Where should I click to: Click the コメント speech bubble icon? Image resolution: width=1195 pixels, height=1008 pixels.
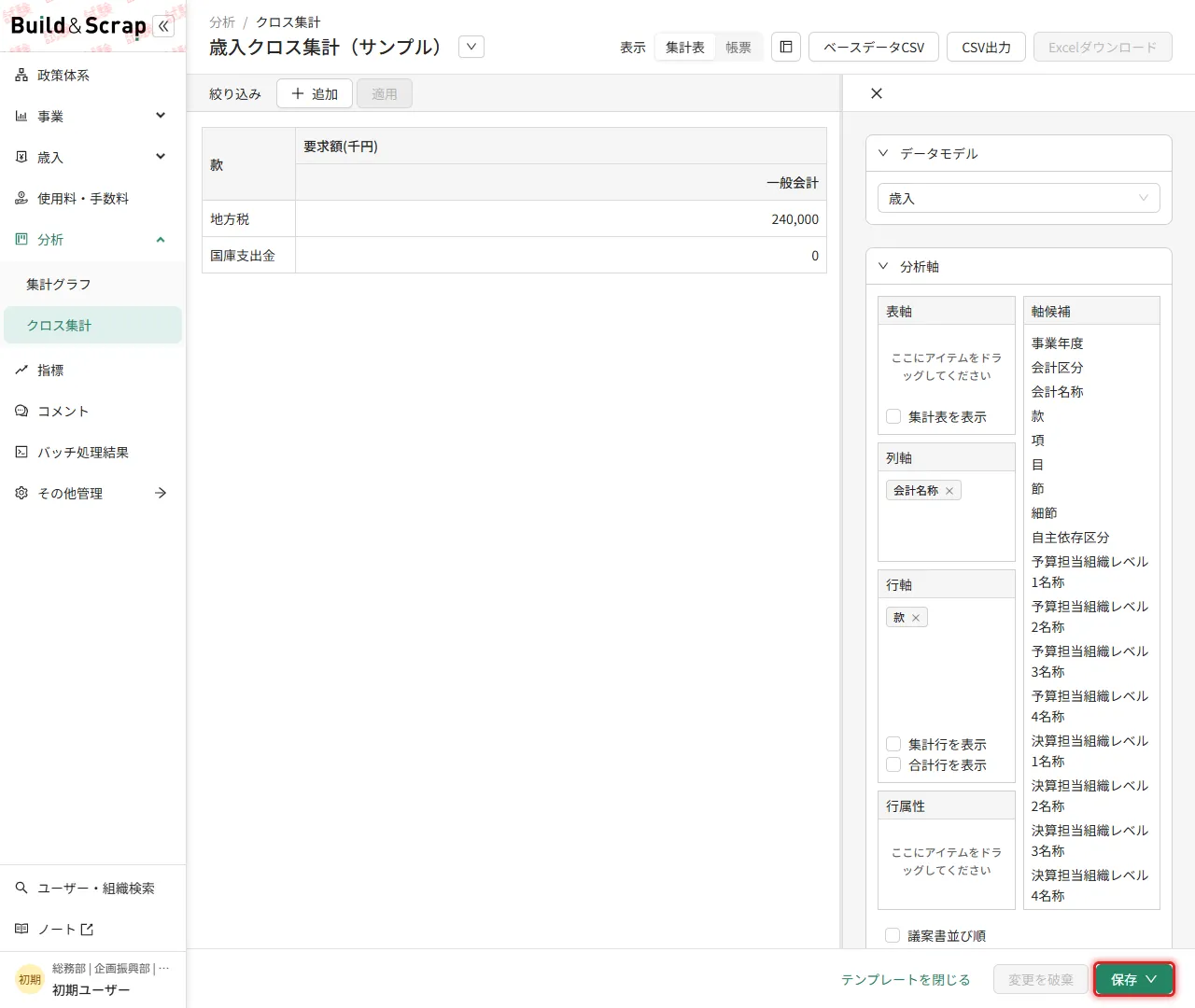[x=21, y=412]
